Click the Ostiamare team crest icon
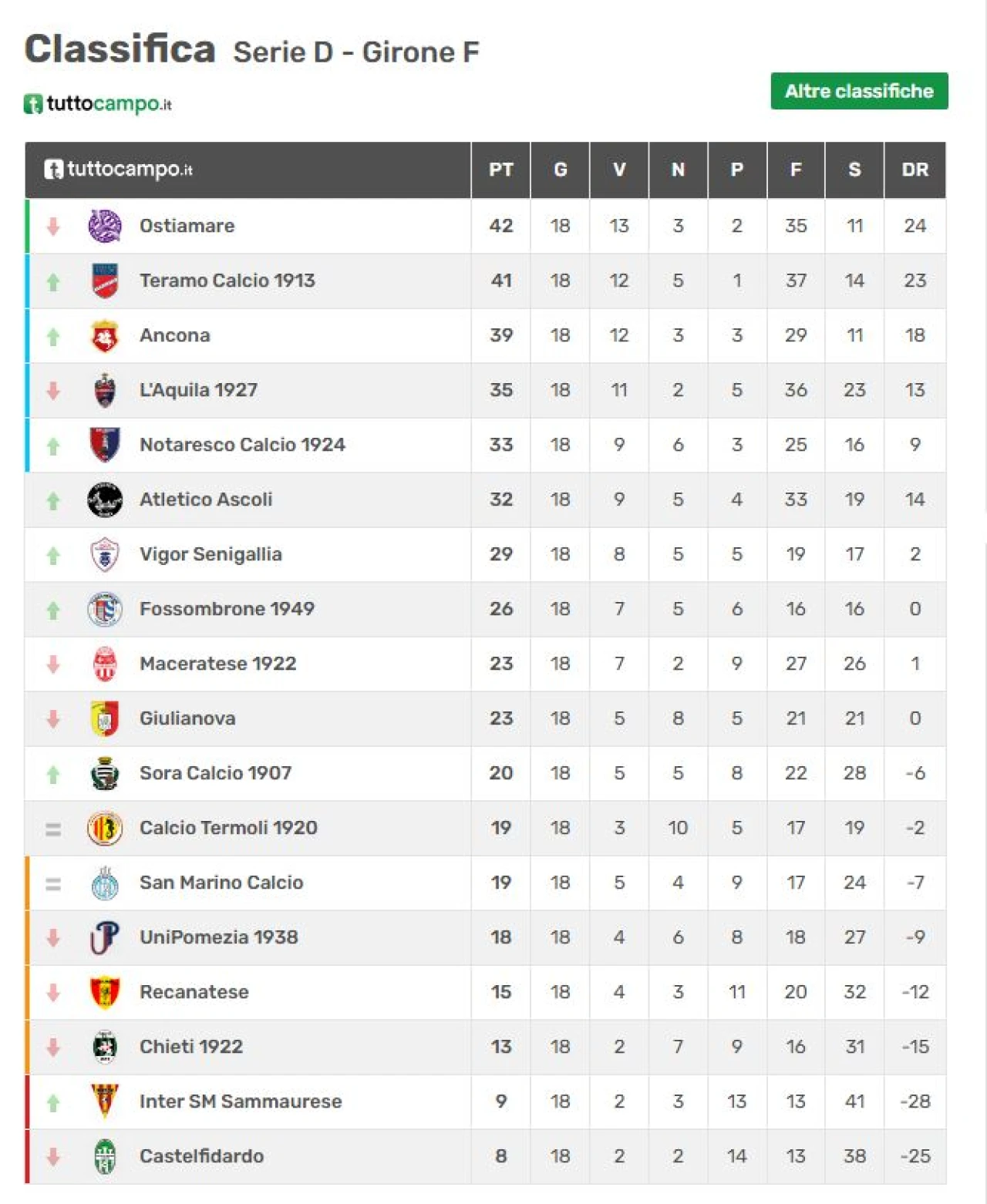This screenshot has height=1204, width=987. pos(105,226)
